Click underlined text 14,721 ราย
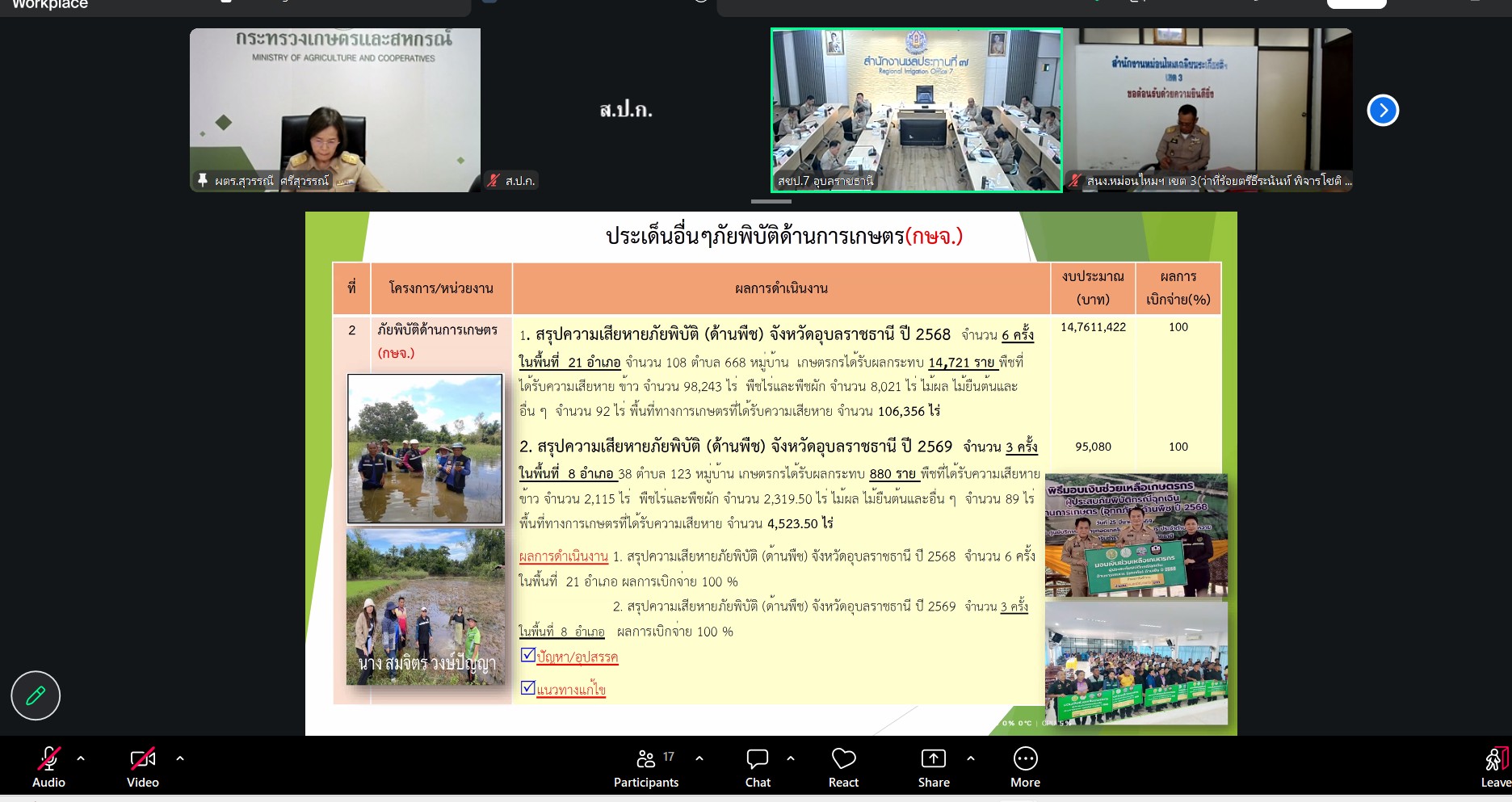This screenshot has width=1512, height=802. point(961,363)
